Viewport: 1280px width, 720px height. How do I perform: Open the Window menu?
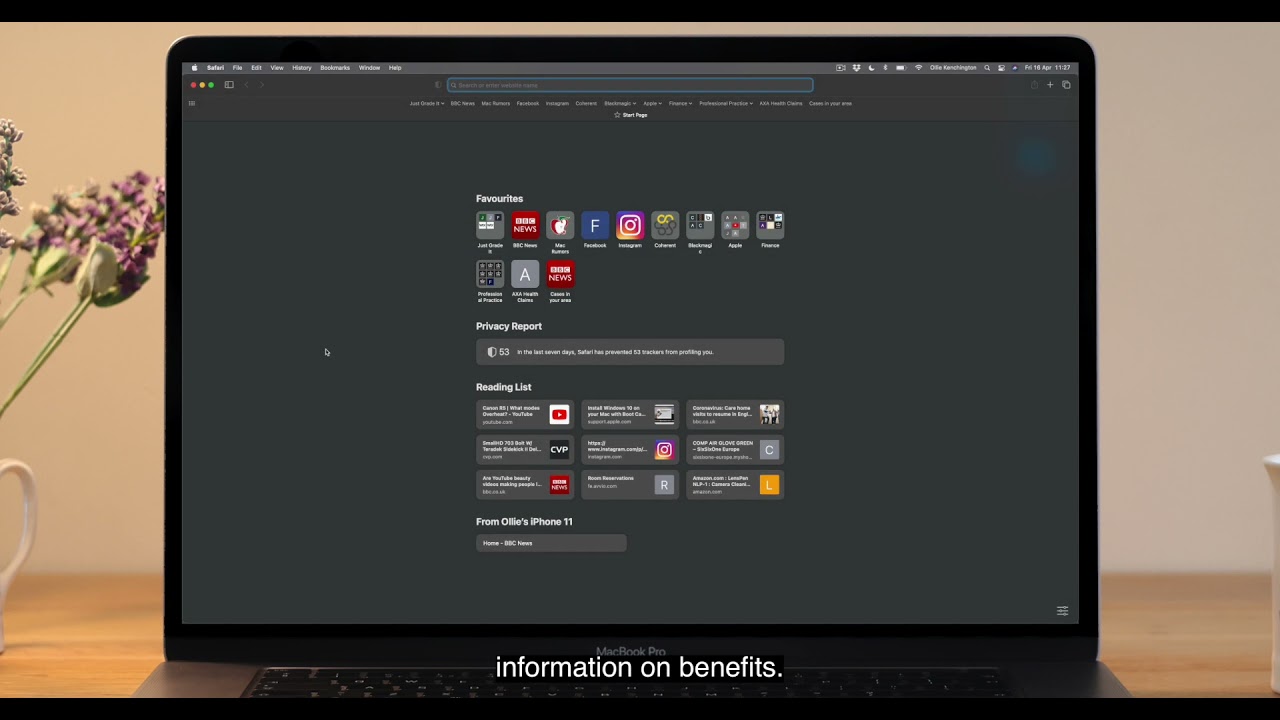369,68
